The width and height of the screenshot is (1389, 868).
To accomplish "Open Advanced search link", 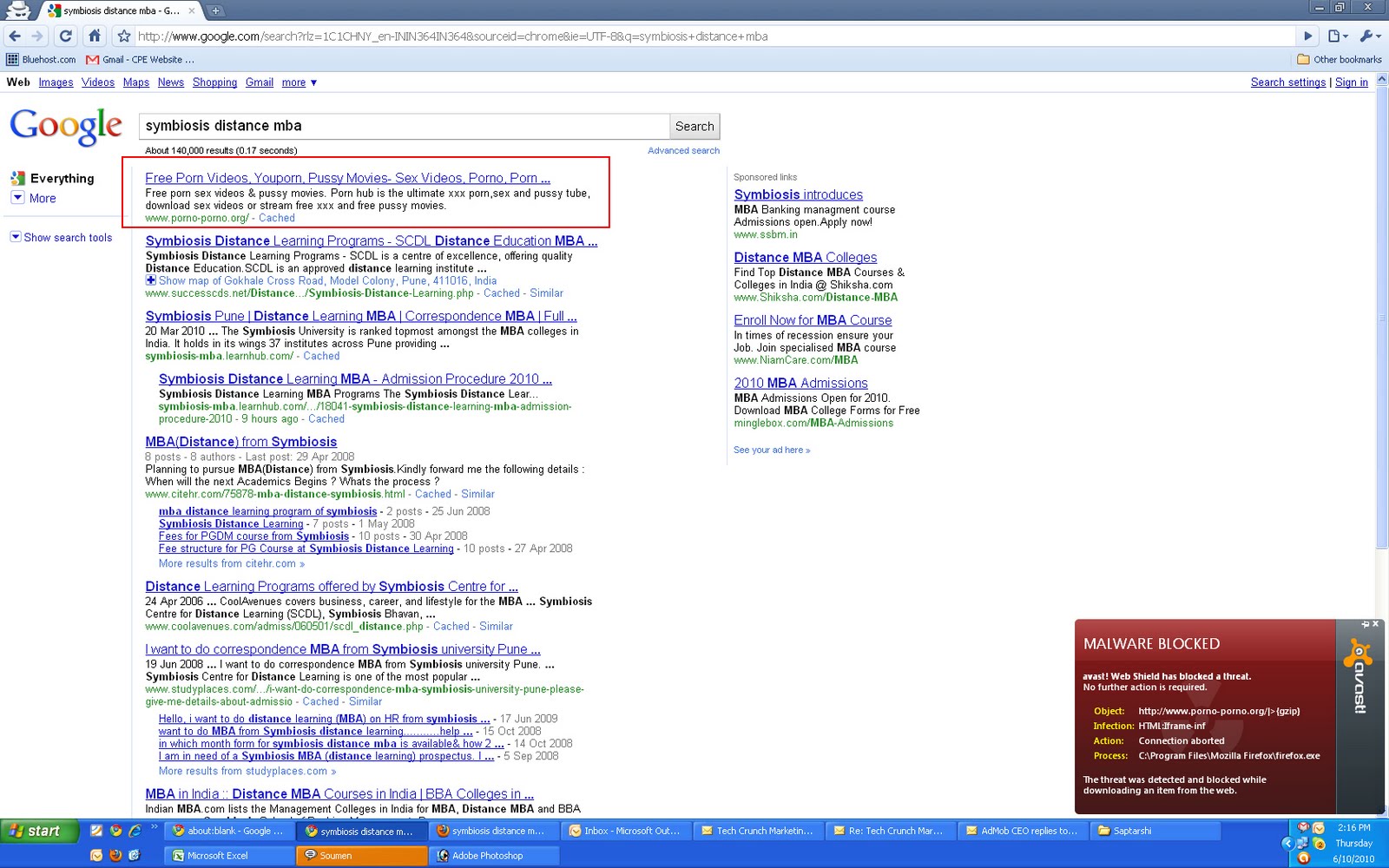I will coord(683,150).
